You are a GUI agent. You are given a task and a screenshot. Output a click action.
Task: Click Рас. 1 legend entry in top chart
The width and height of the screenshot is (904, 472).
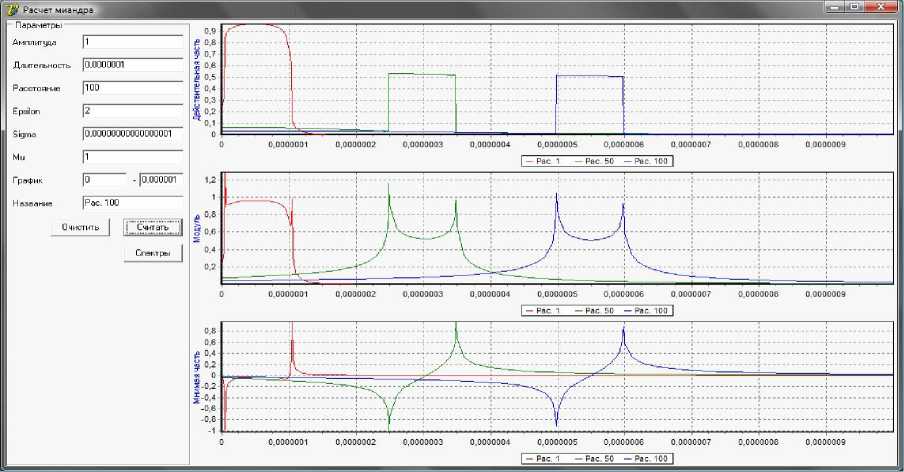pos(538,160)
